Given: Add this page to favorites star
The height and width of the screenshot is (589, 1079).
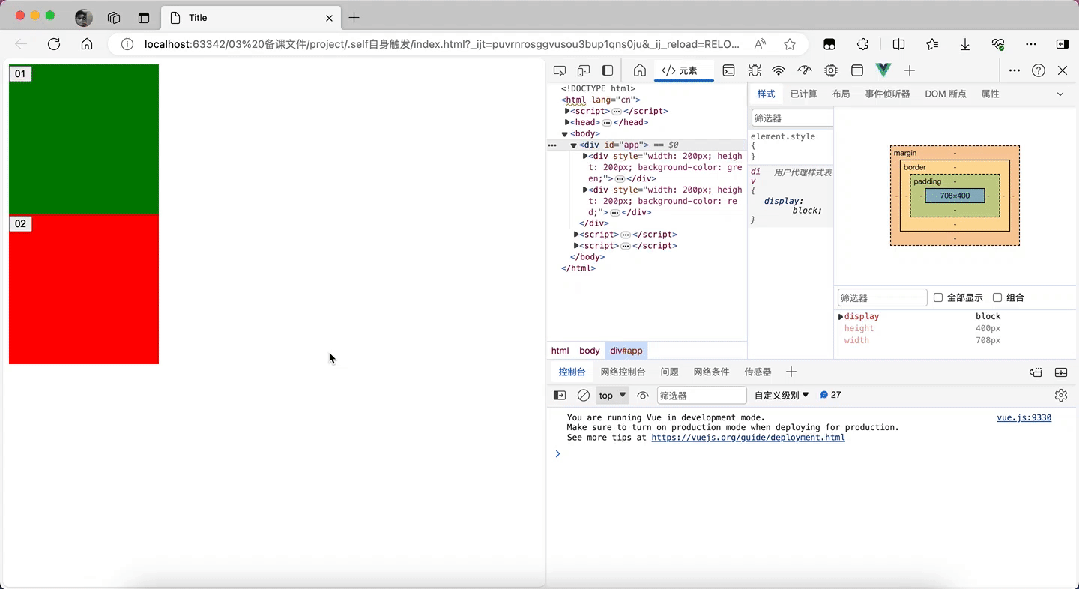Looking at the screenshot, I should point(790,44).
